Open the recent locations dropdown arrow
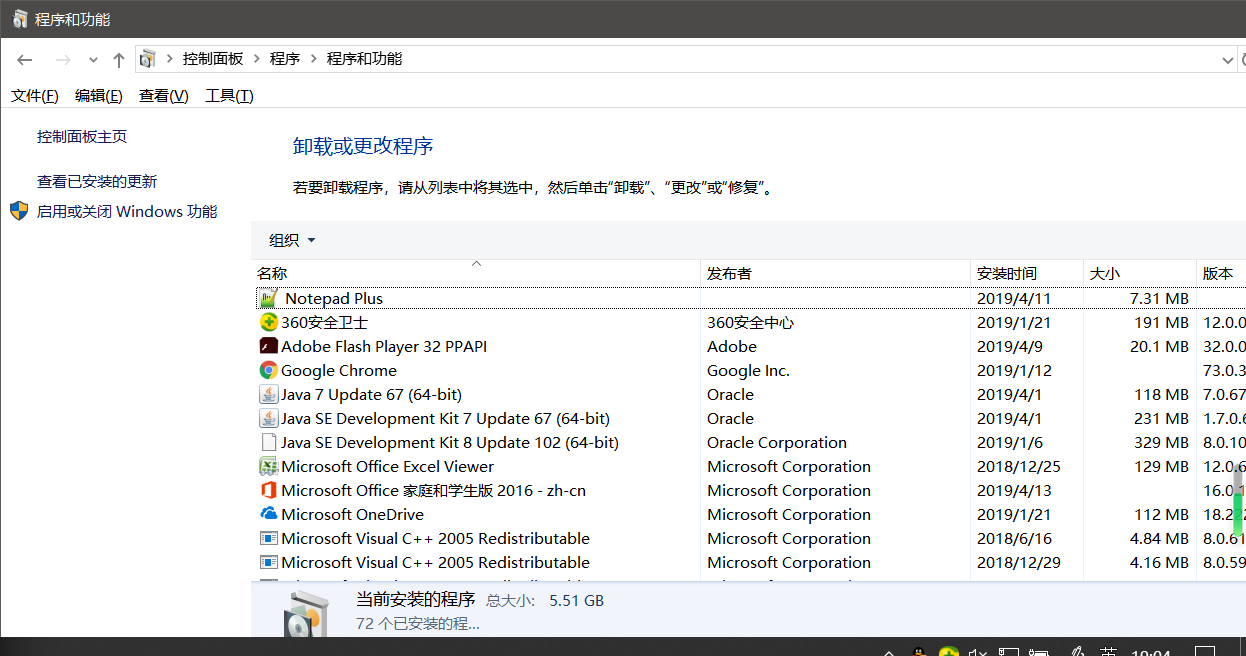 coord(93,60)
